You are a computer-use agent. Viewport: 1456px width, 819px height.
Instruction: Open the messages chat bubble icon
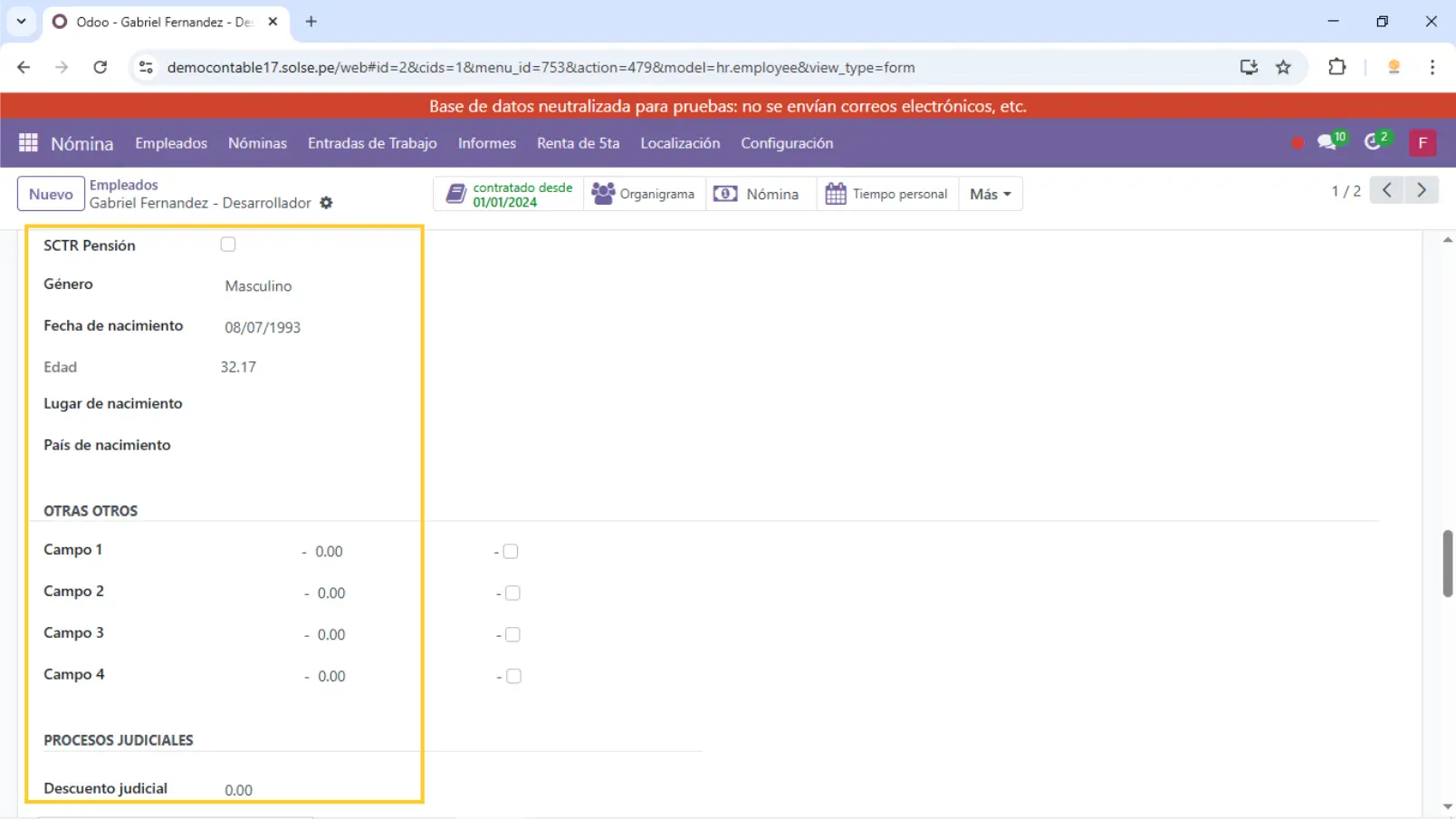[1327, 142]
